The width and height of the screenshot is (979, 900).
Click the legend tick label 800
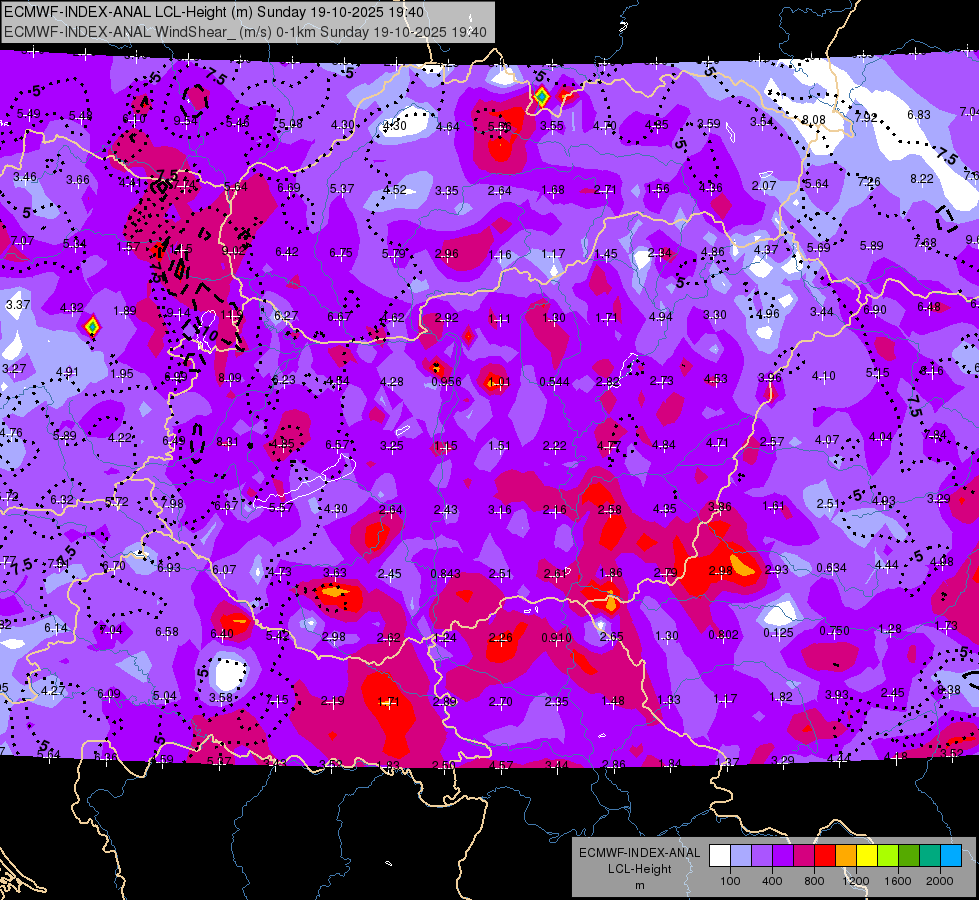(814, 881)
